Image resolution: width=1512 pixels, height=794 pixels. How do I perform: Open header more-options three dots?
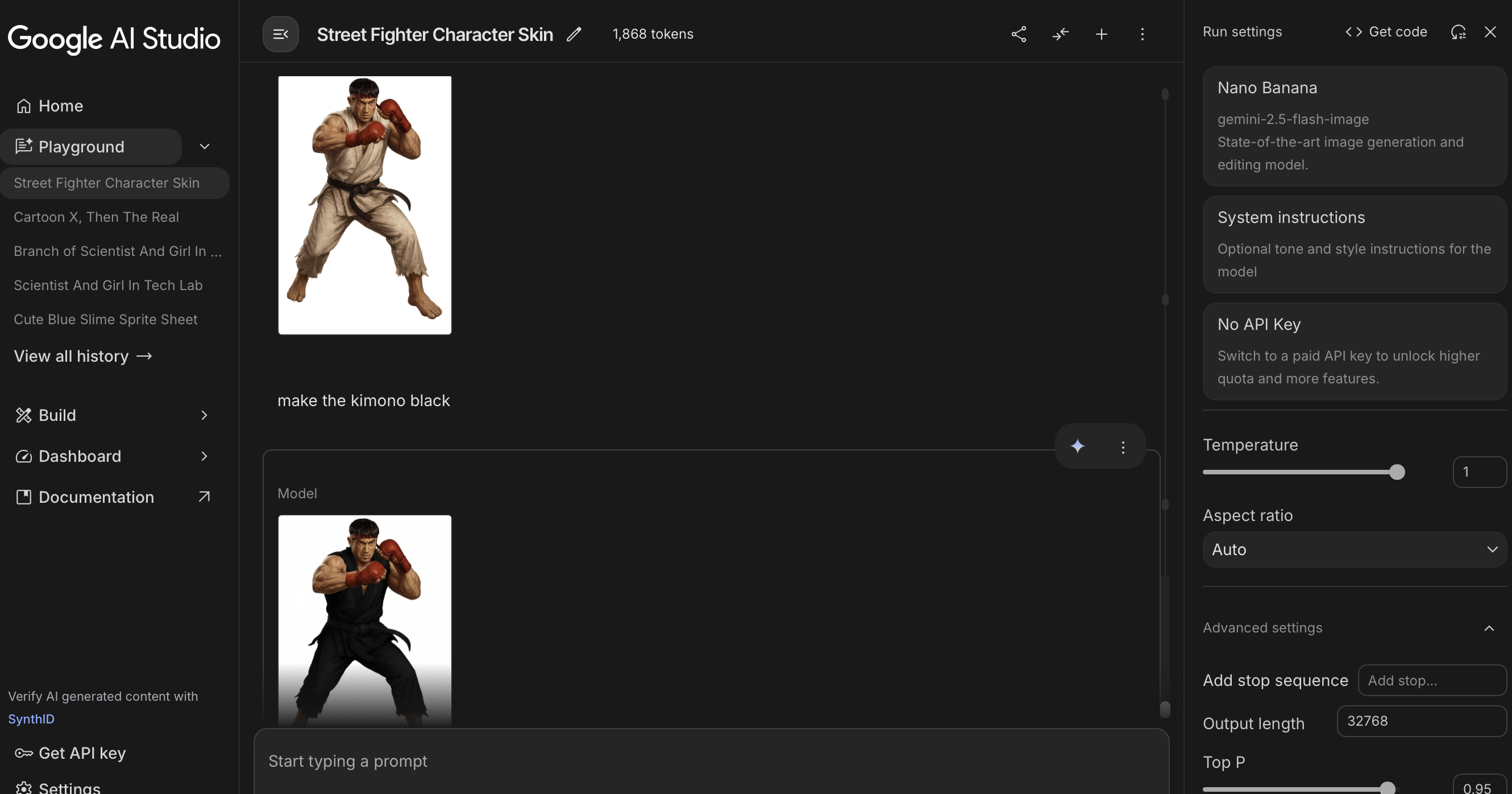coord(1142,34)
